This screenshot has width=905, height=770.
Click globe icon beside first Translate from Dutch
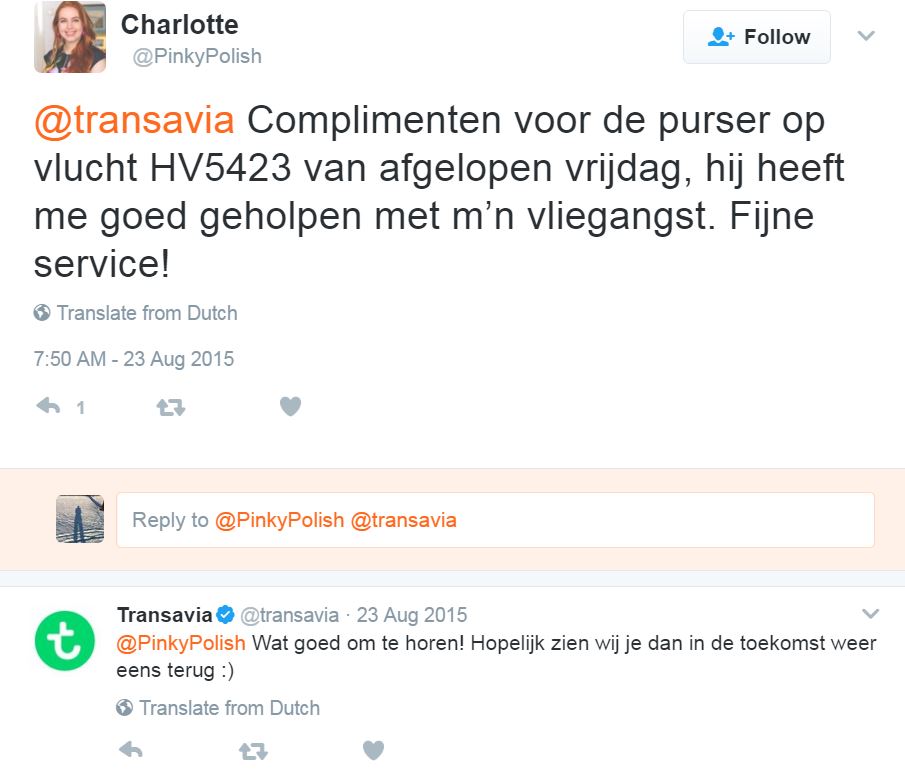point(42,313)
